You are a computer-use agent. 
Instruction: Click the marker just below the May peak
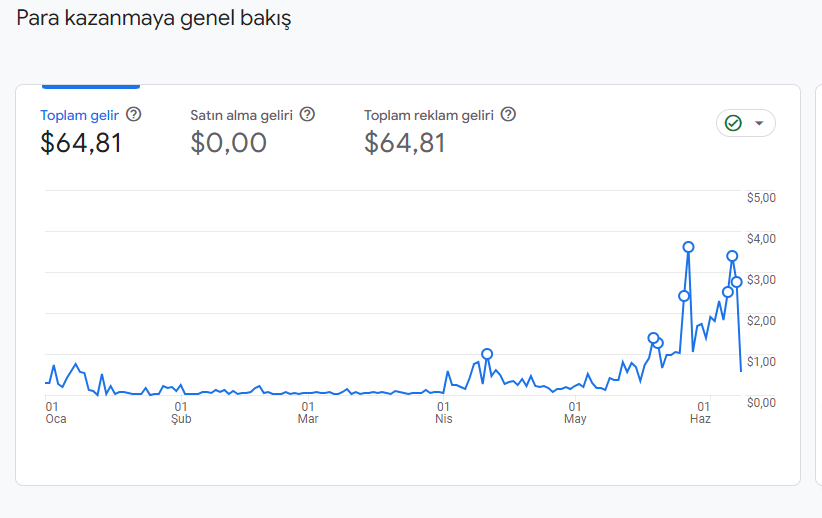684,296
